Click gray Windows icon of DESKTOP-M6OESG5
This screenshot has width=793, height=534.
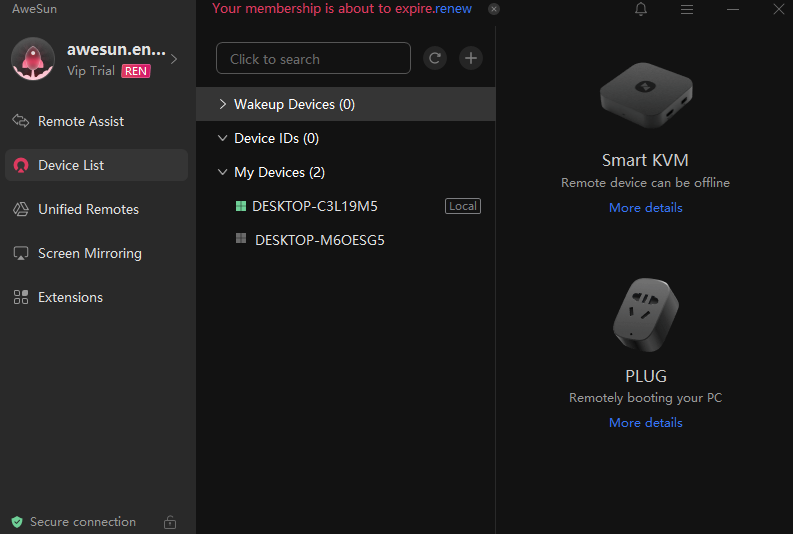(241, 238)
